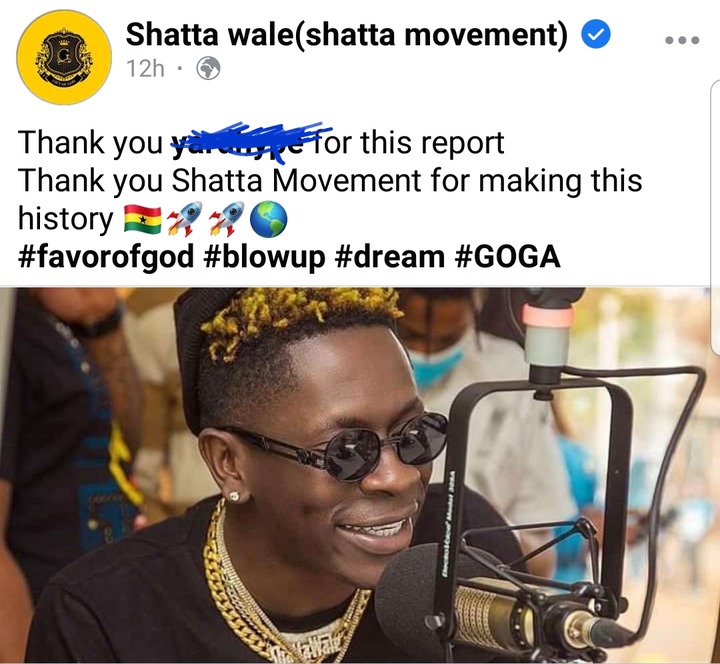Click the earth globe emoji

click(269, 219)
